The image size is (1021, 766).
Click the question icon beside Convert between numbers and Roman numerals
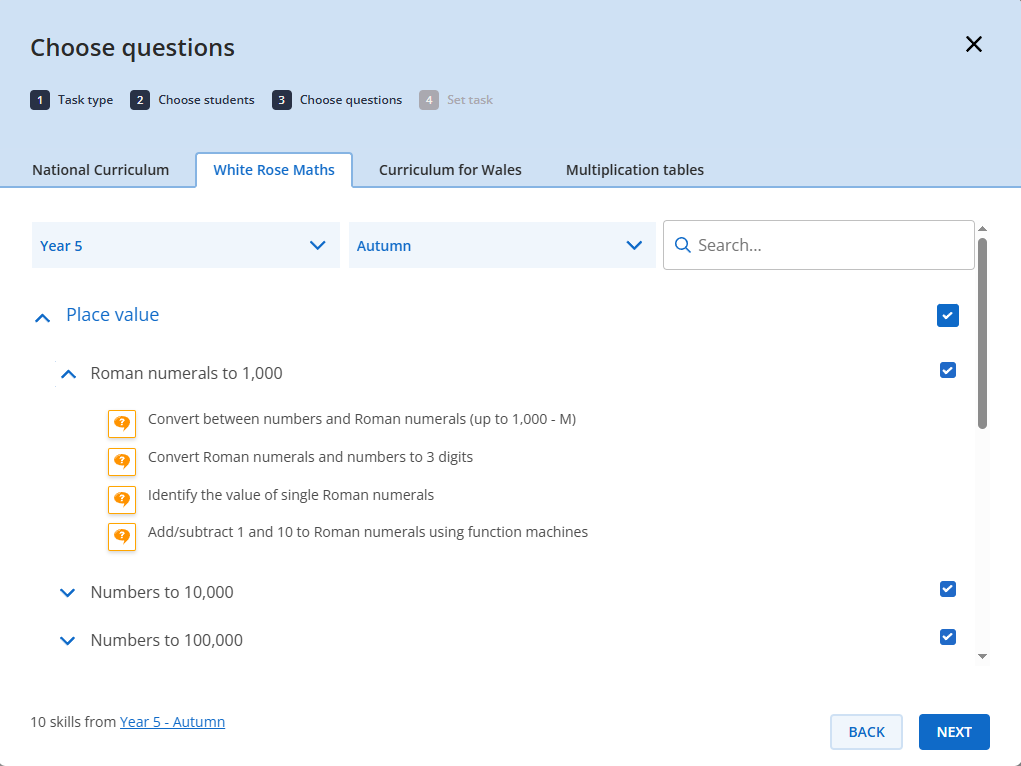[121, 423]
